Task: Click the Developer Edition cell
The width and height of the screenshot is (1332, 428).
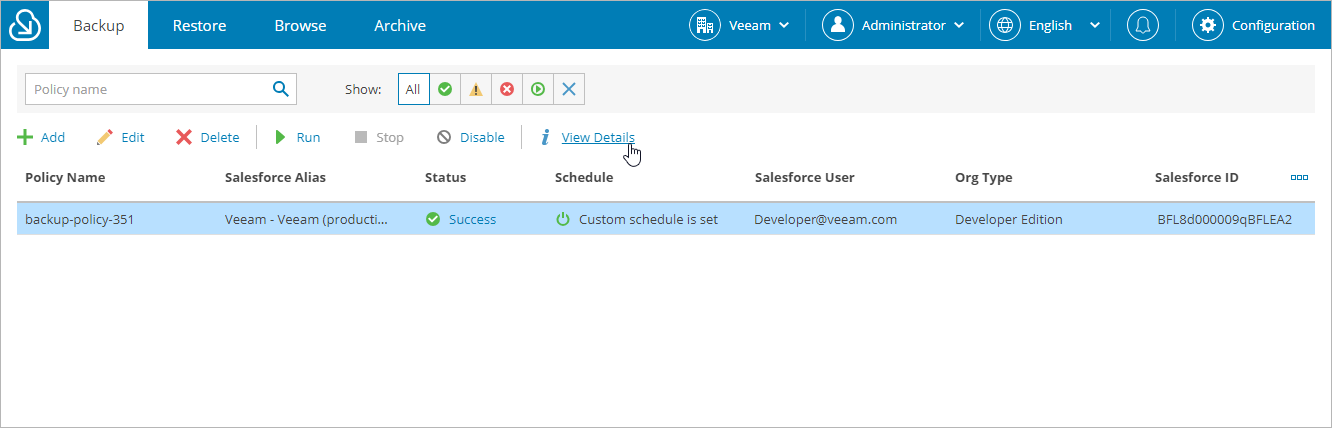Action: tap(1009, 220)
